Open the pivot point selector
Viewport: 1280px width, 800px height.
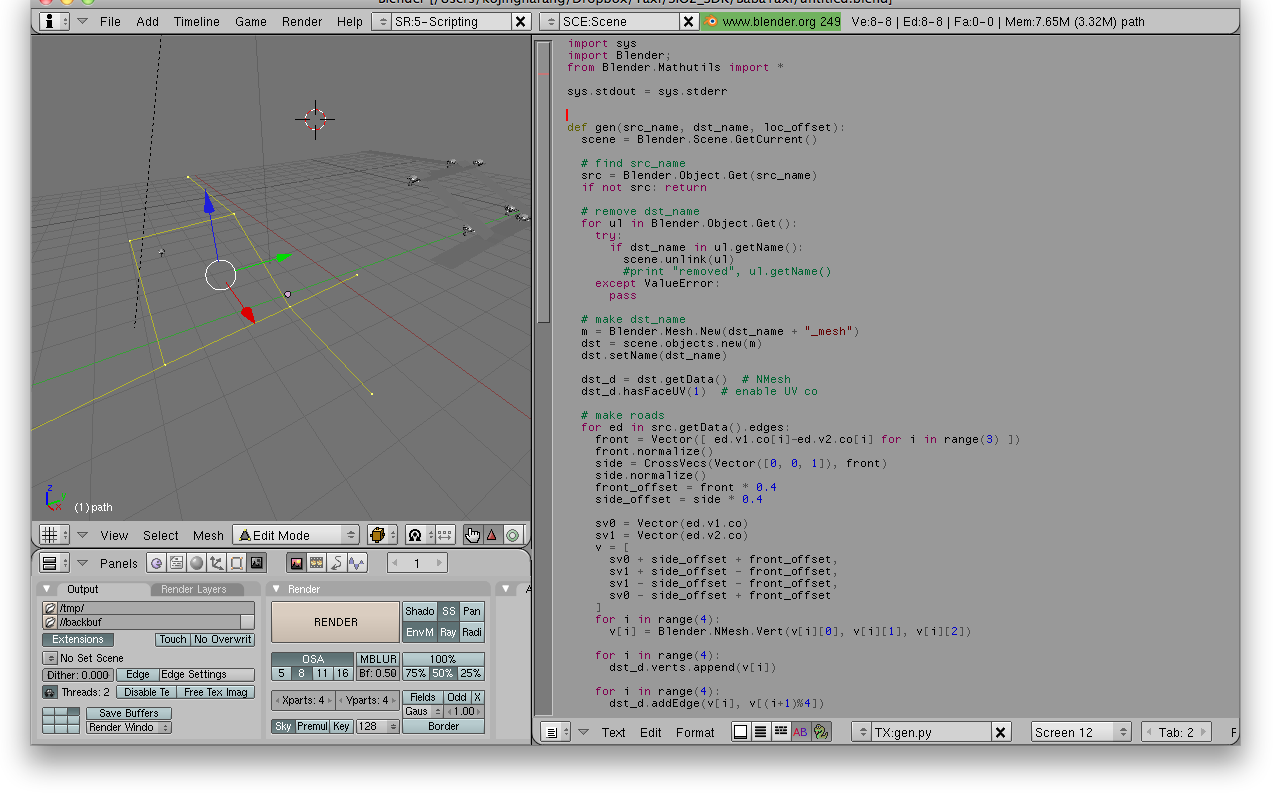pos(418,535)
